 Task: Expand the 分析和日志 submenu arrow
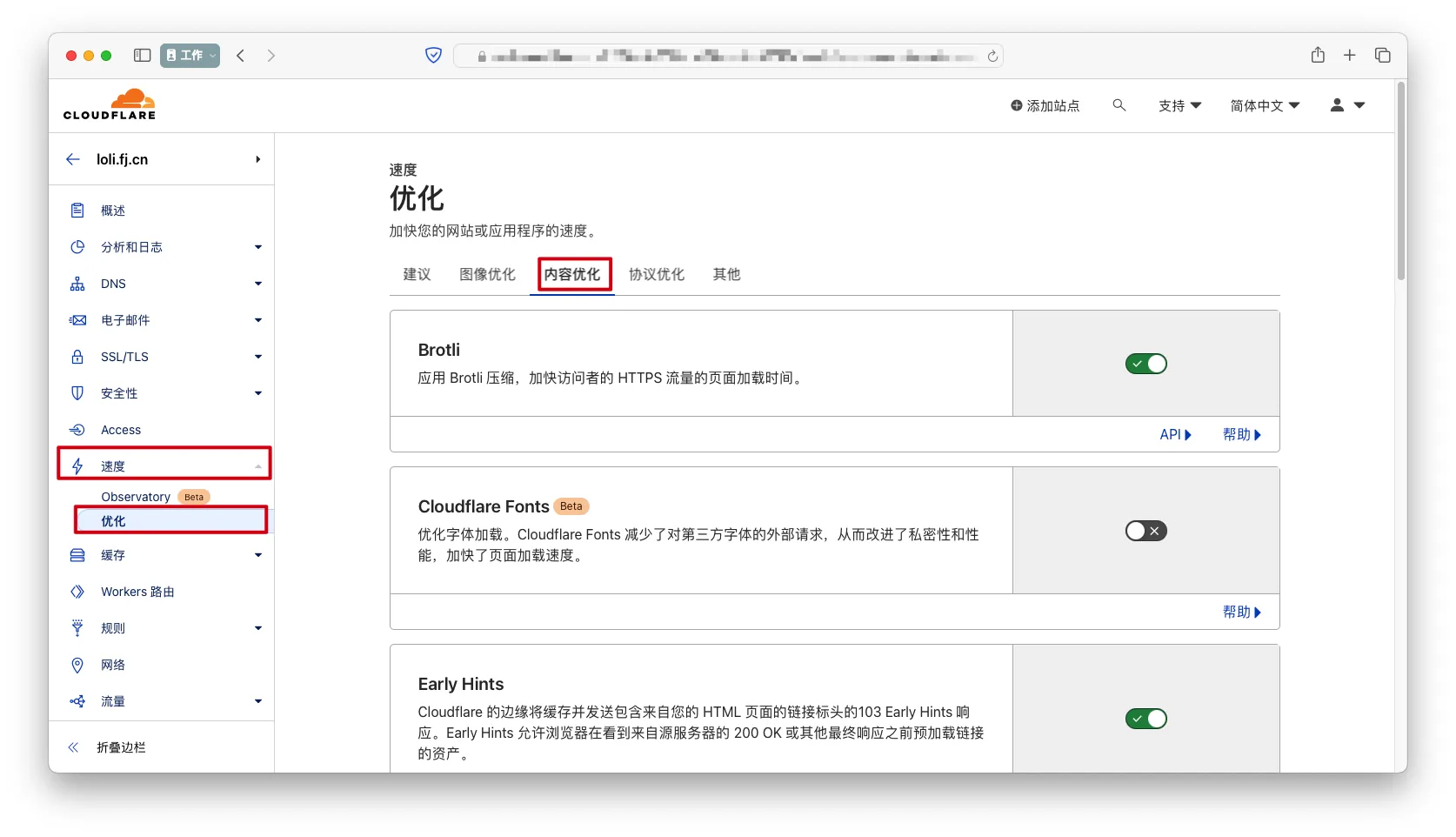258,247
